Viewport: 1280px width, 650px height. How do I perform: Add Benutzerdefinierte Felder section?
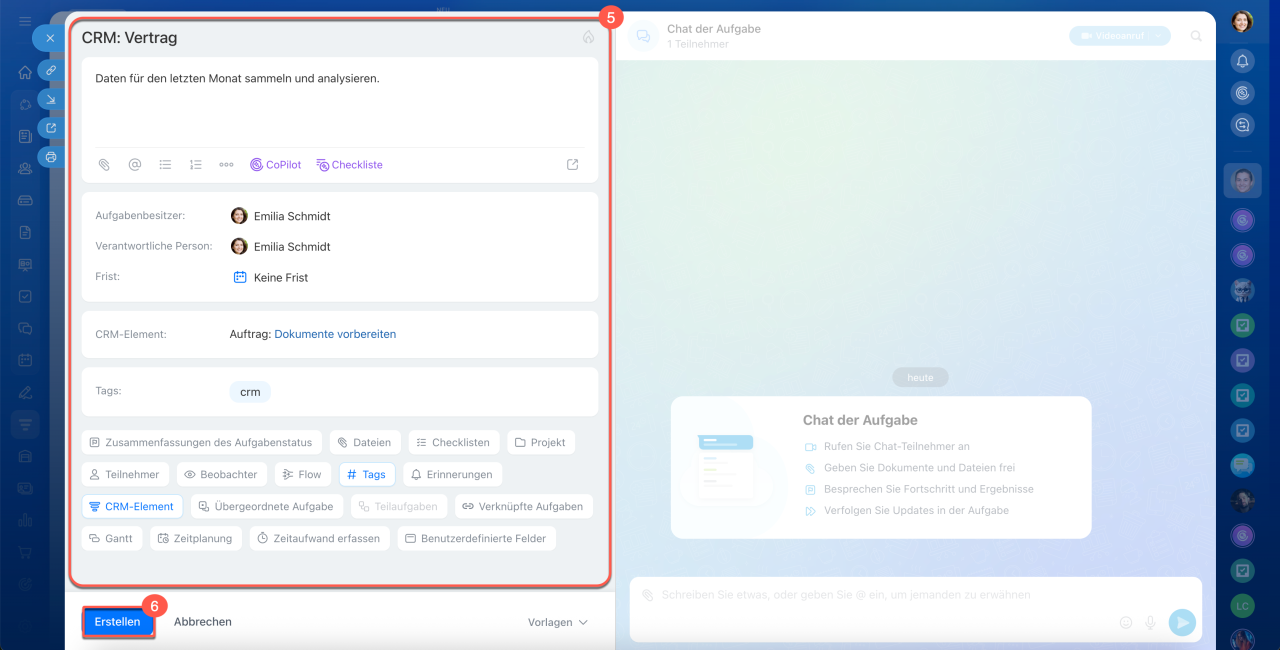pyautogui.click(x=476, y=538)
